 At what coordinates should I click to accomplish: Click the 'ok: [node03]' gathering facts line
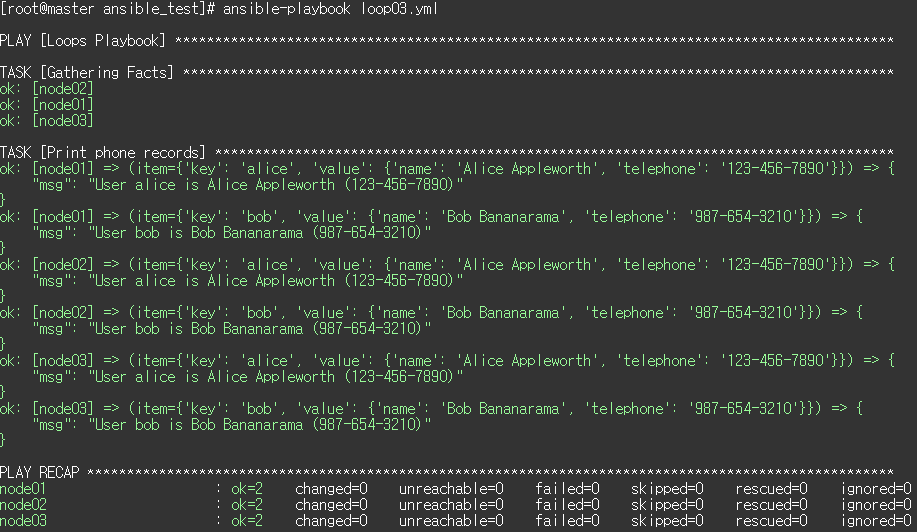pos(47,120)
